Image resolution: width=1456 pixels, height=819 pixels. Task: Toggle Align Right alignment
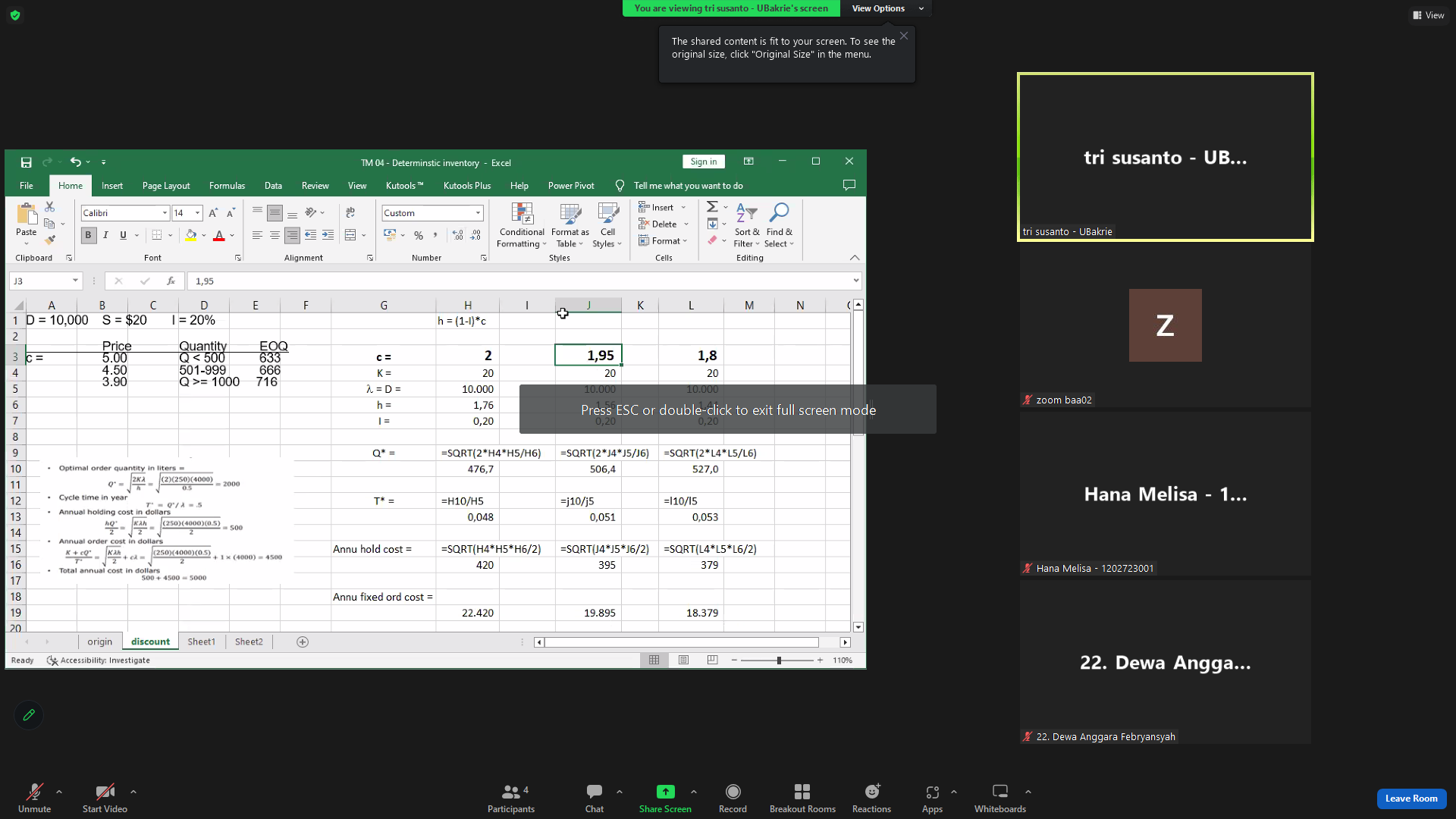click(292, 236)
